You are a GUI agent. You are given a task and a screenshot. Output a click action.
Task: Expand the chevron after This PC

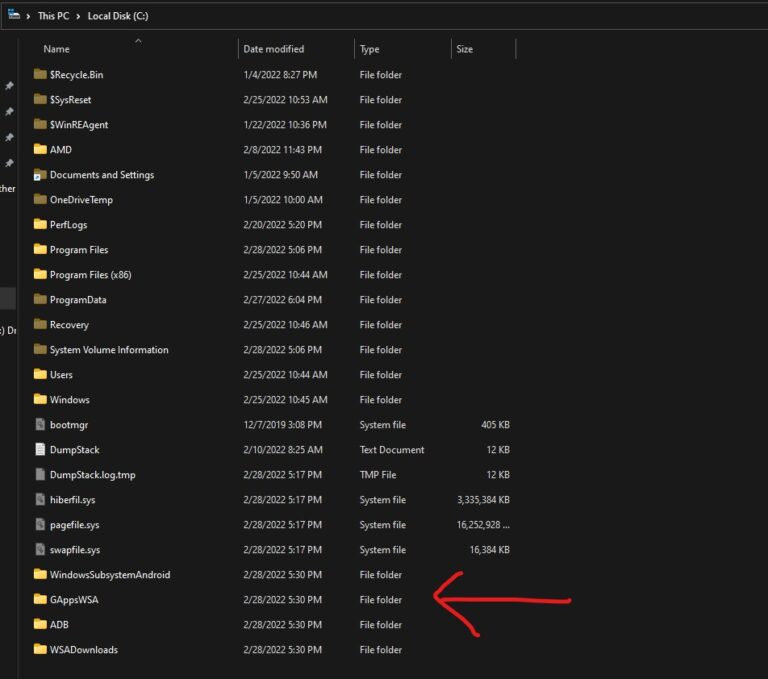(x=78, y=16)
